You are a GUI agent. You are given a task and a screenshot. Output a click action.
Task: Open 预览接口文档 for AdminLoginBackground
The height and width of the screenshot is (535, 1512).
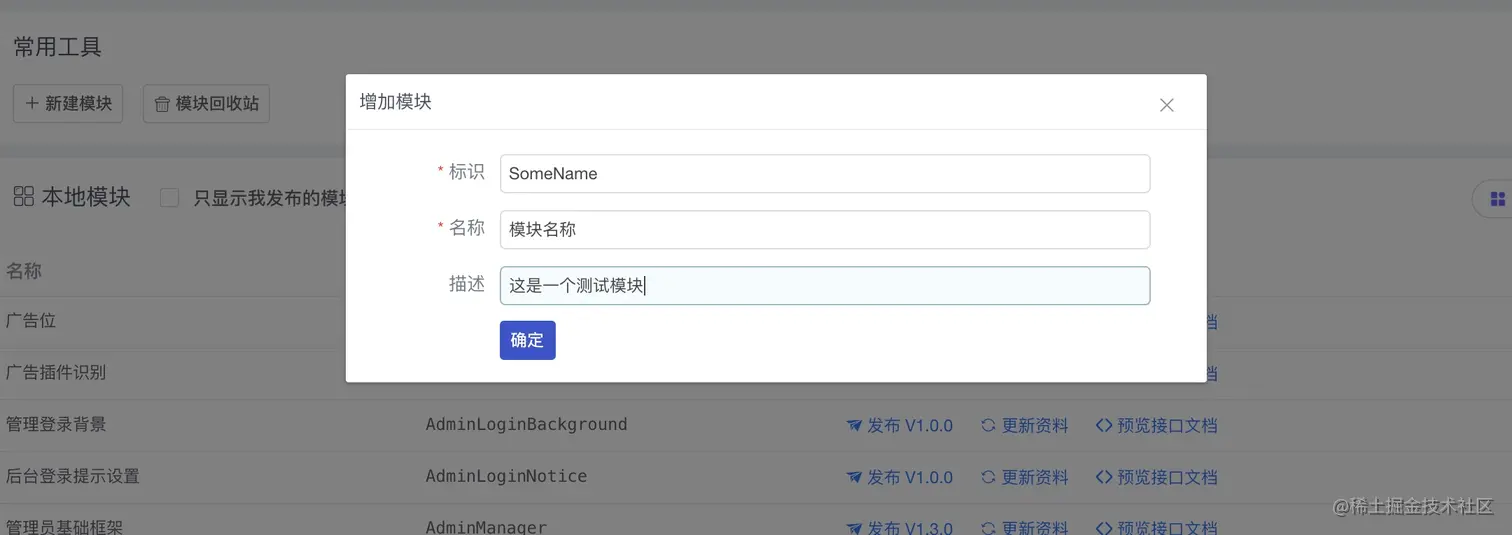1156,425
